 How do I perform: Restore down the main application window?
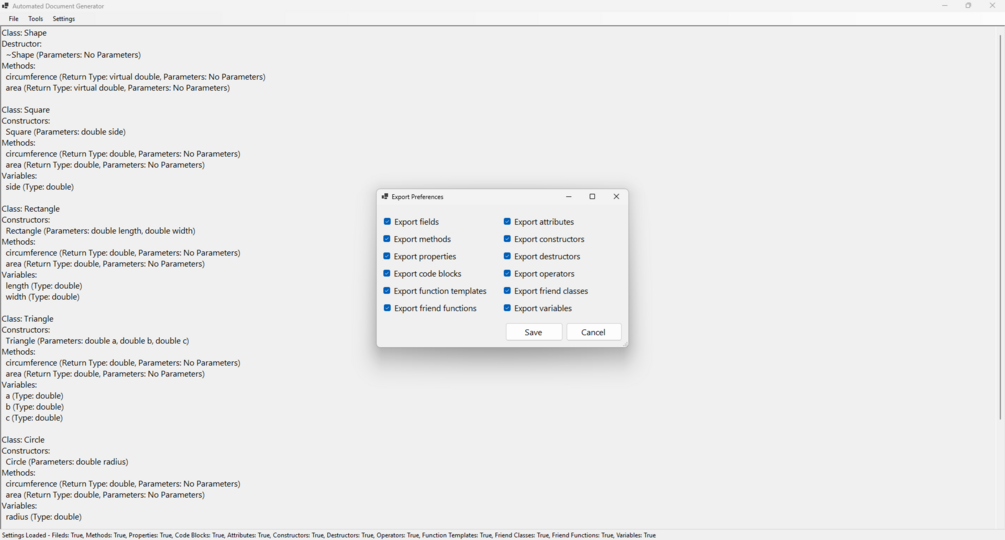tap(968, 6)
